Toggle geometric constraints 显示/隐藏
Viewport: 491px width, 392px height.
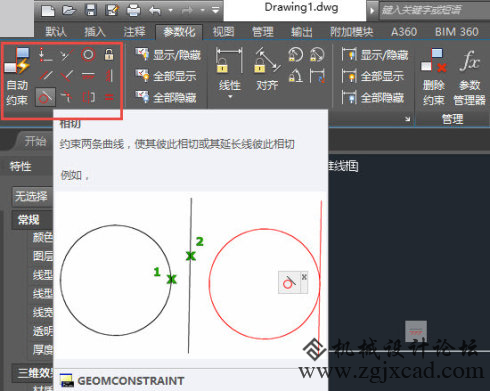coord(168,55)
